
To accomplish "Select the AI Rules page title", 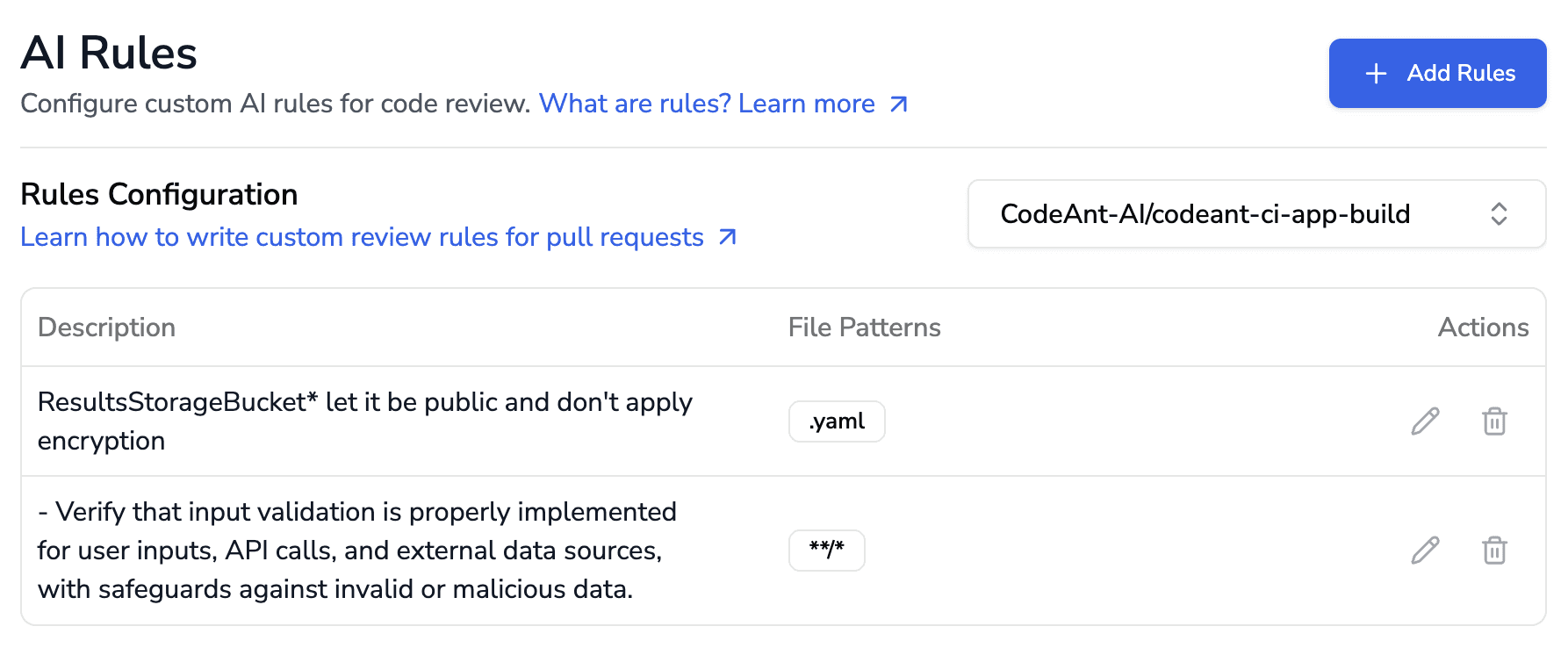I will (x=109, y=53).
